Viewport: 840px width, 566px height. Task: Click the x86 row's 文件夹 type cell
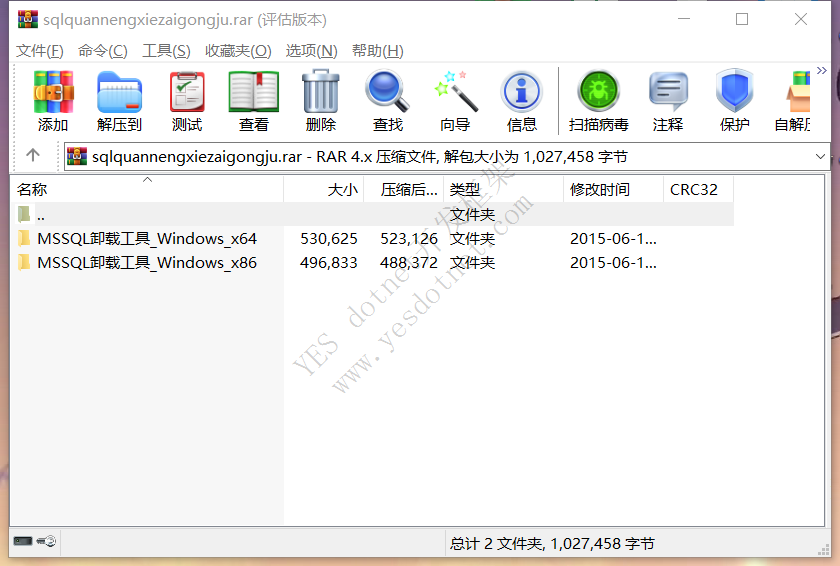[472, 262]
